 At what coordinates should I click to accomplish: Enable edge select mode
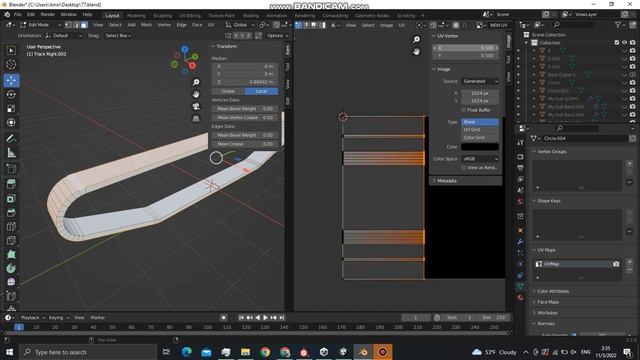[76, 25]
